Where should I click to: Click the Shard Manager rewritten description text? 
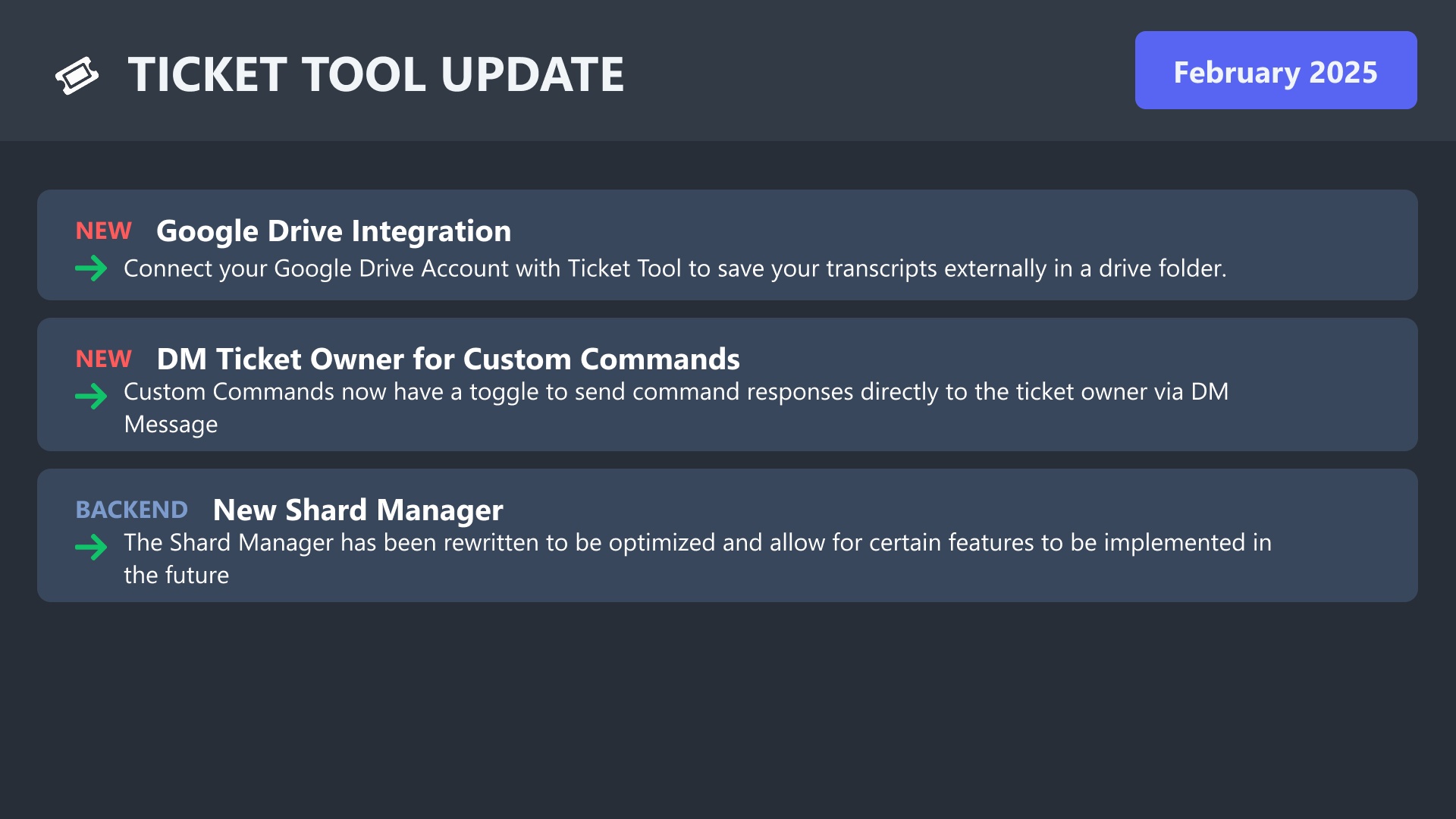click(x=698, y=542)
